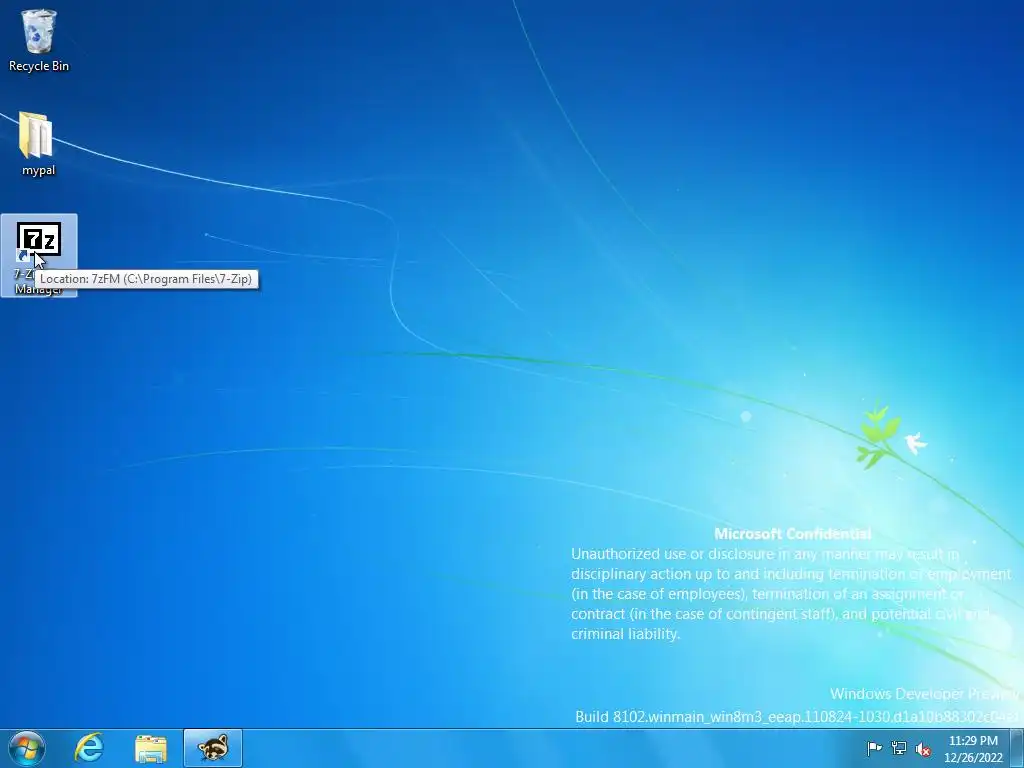This screenshot has height=768, width=1024.
Task: Open the Start menu orb
Action: pos(27,748)
